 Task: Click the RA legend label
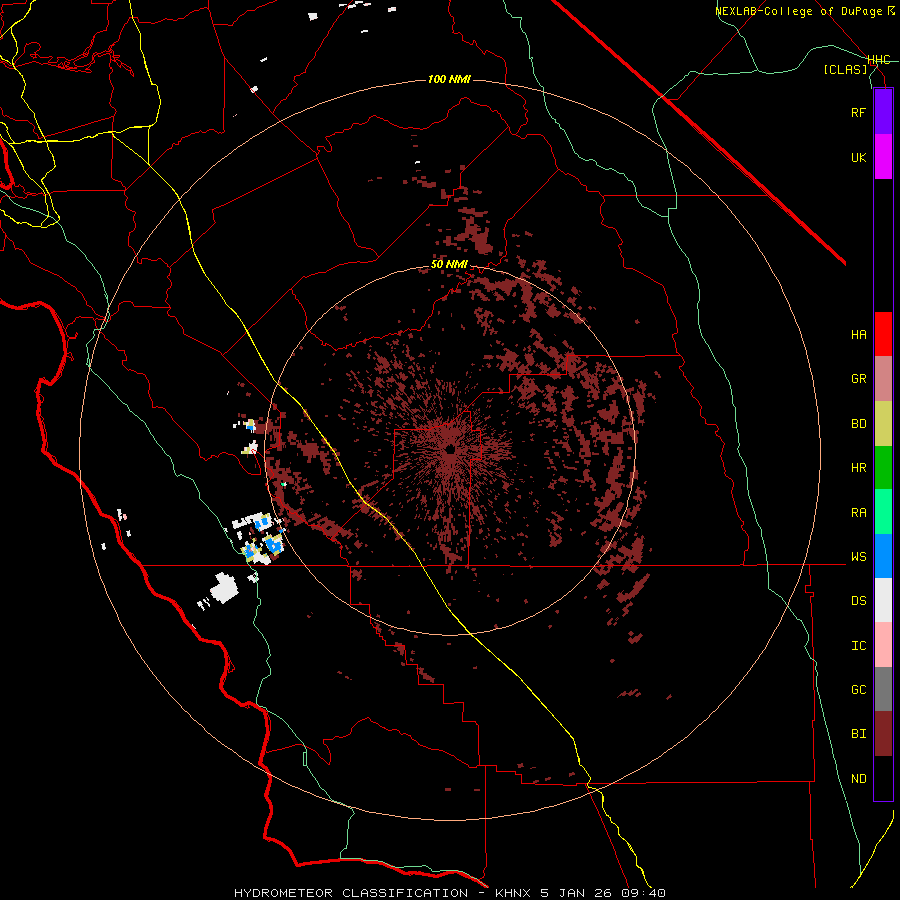point(858,513)
